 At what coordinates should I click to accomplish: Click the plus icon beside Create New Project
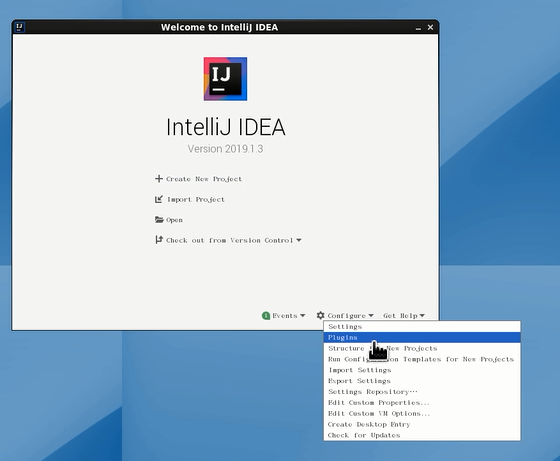point(159,179)
